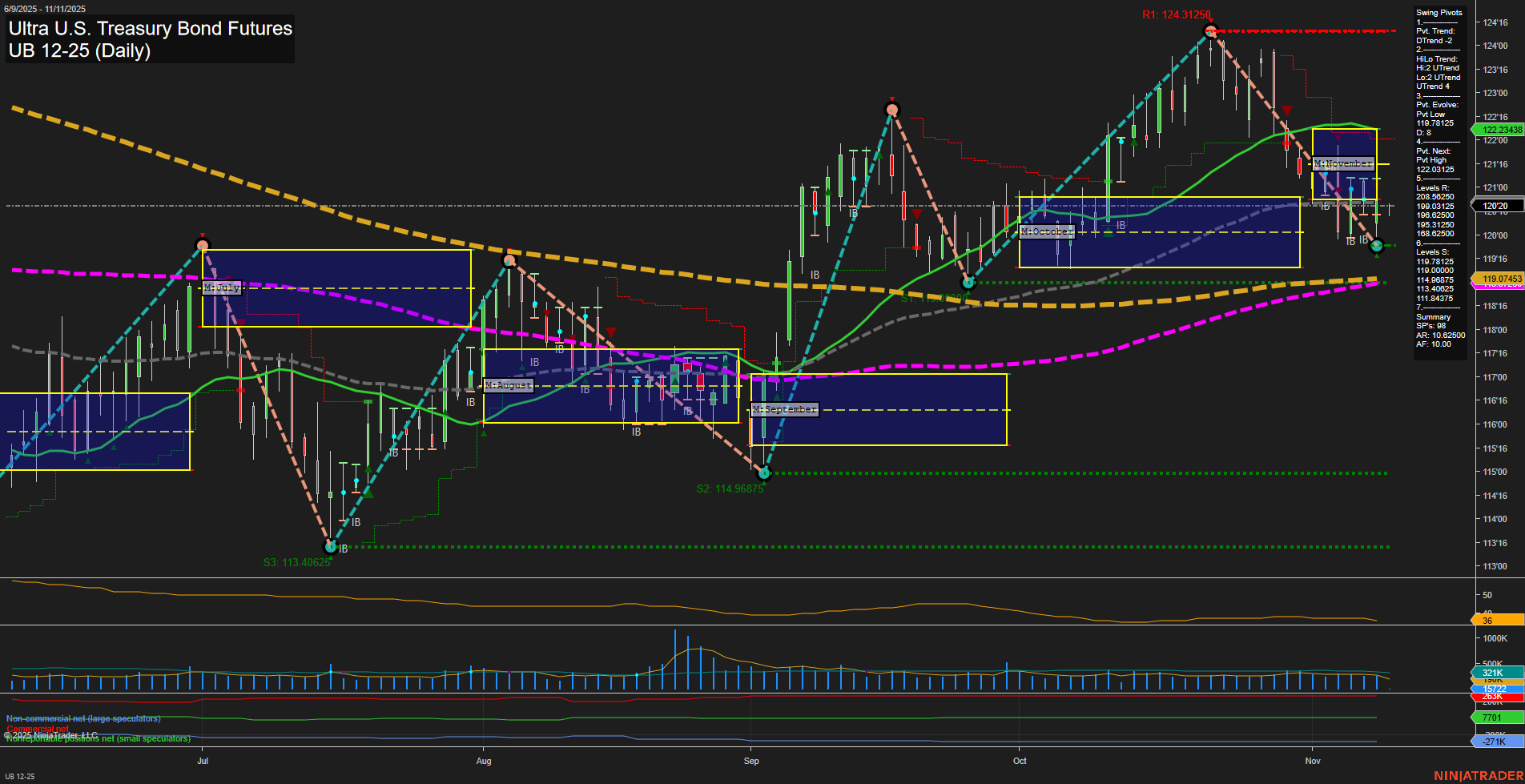This screenshot has width=1525, height=784.
Task: Click the swing low pivot circle at S2 114.96875
Action: coord(763,473)
